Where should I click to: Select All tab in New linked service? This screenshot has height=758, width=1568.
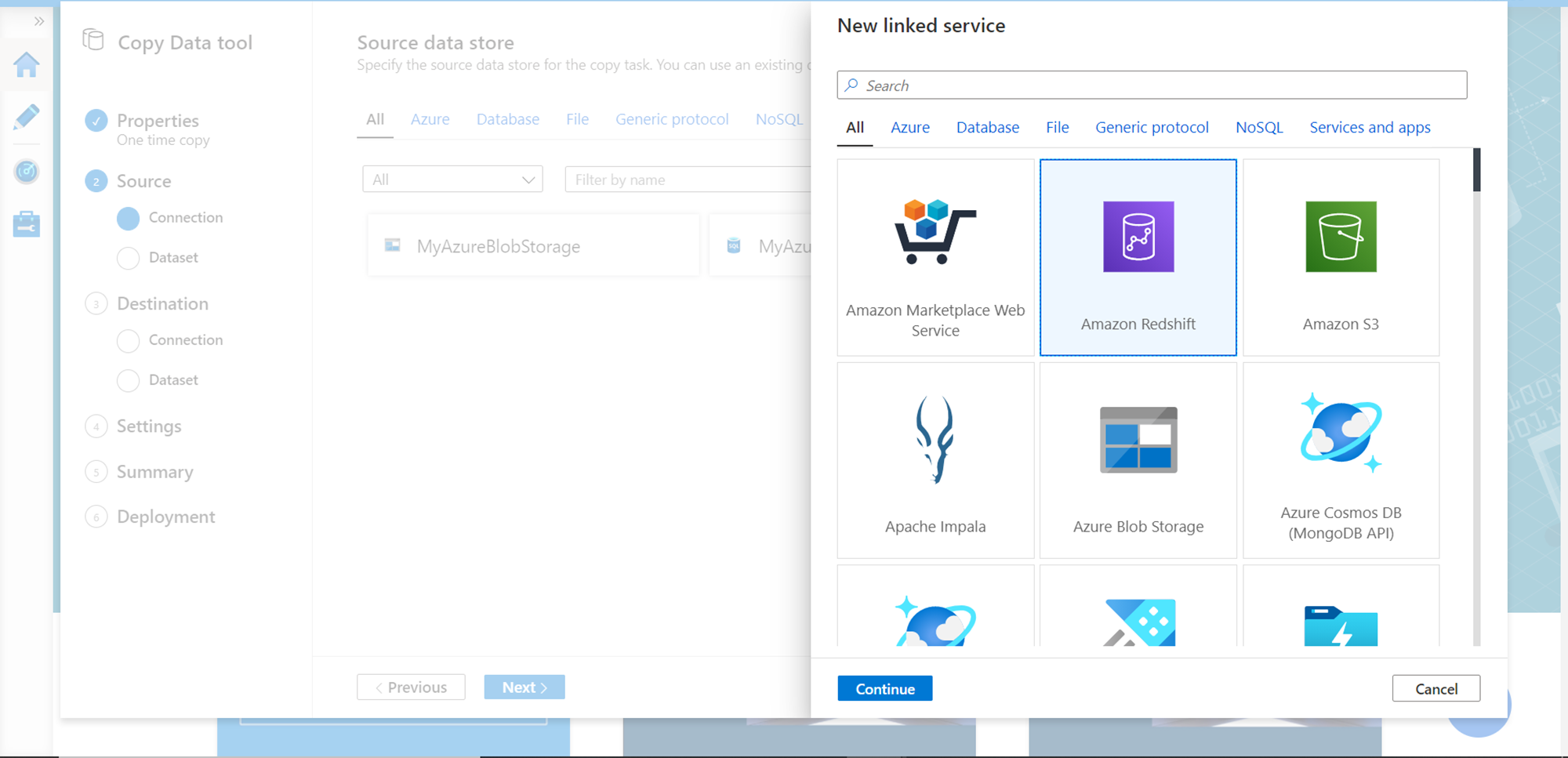pyautogui.click(x=855, y=128)
